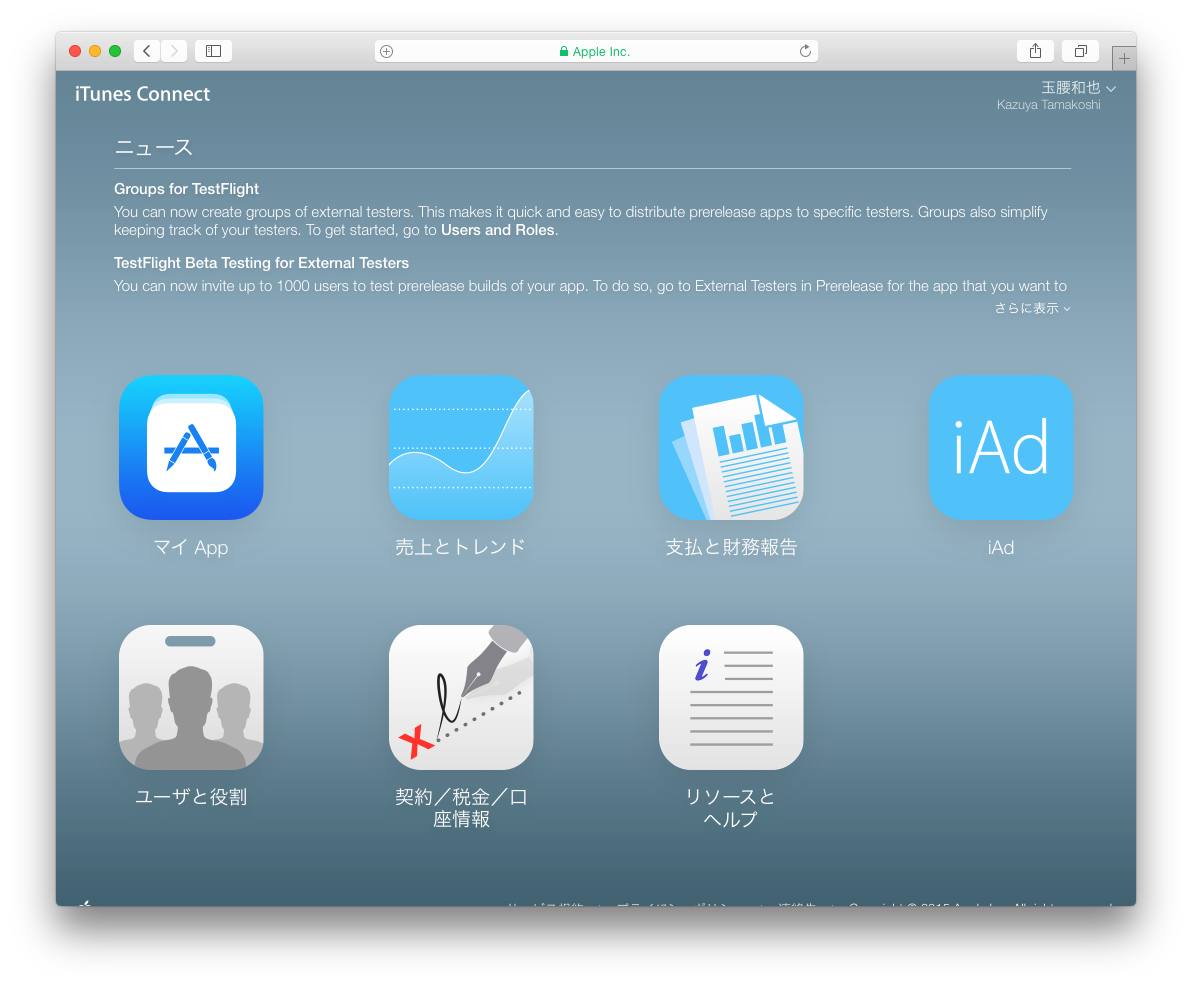This screenshot has width=1192, height=986.
Task: Open 売上とトレンド (Sales and Trends)
Action: click(461, 447)
